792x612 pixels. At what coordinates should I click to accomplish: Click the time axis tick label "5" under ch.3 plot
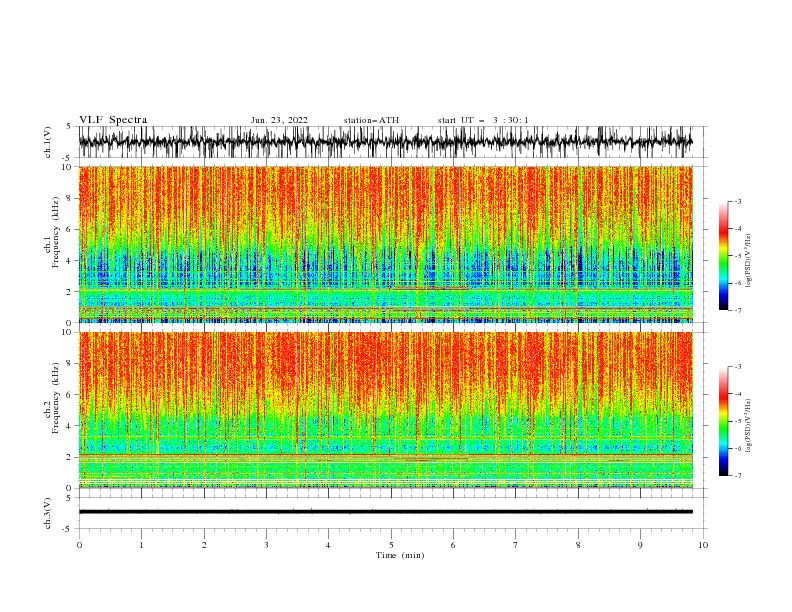pos(391,545)
